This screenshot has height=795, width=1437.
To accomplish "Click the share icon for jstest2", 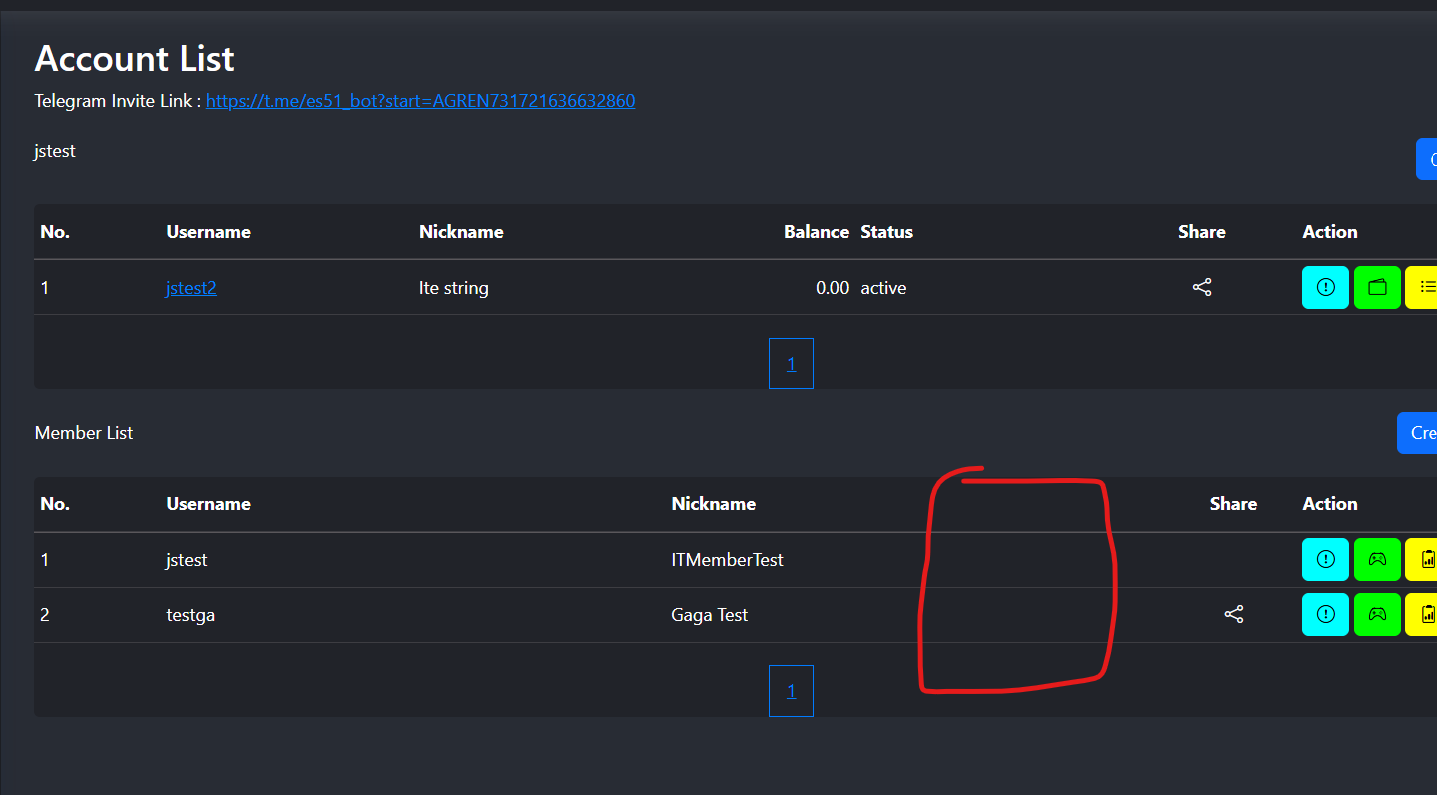I will pyautogui.click(x=1202, y=288).
